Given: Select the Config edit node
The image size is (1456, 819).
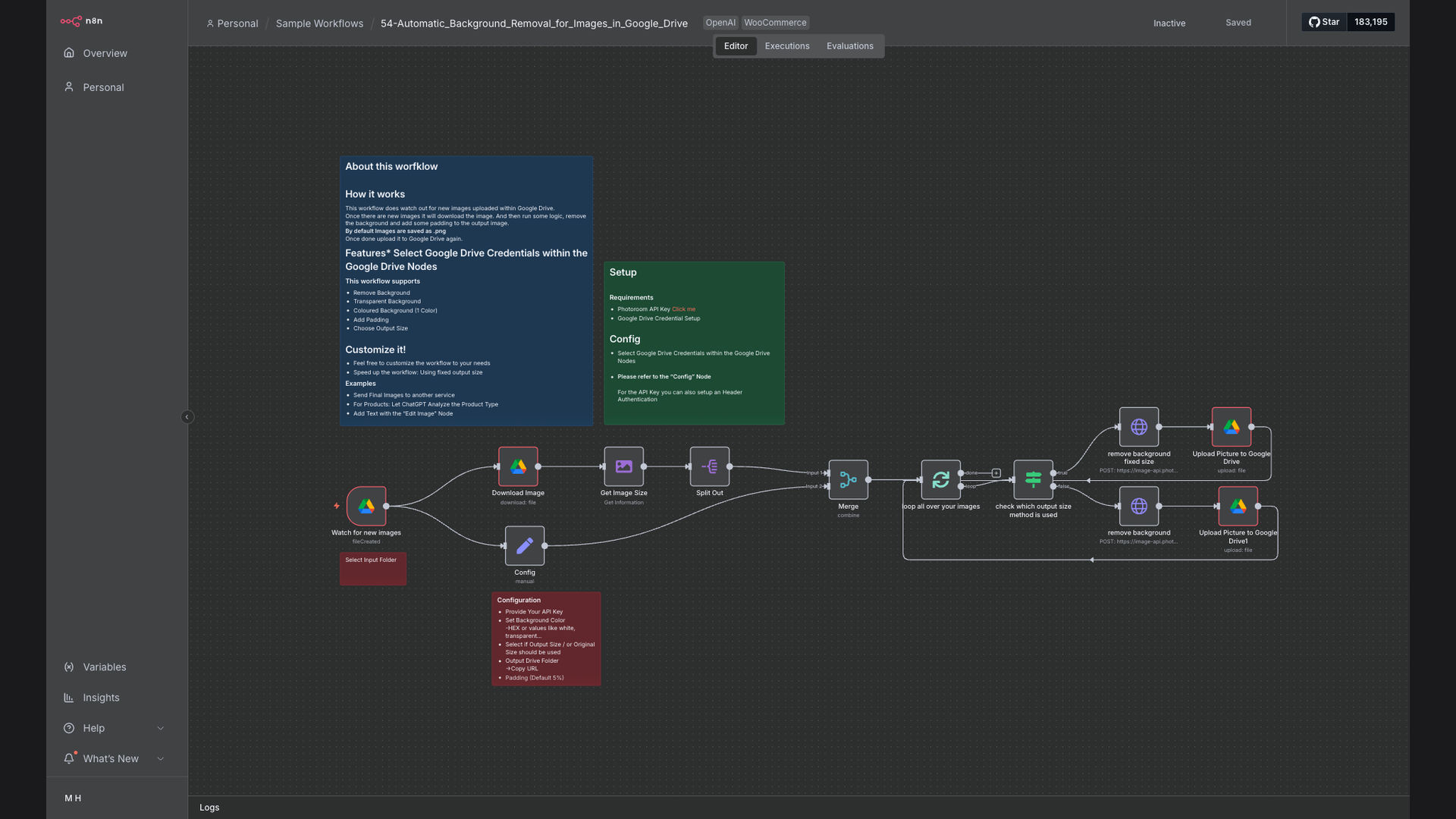Looking at the screenshot, I should click(525, 546).
